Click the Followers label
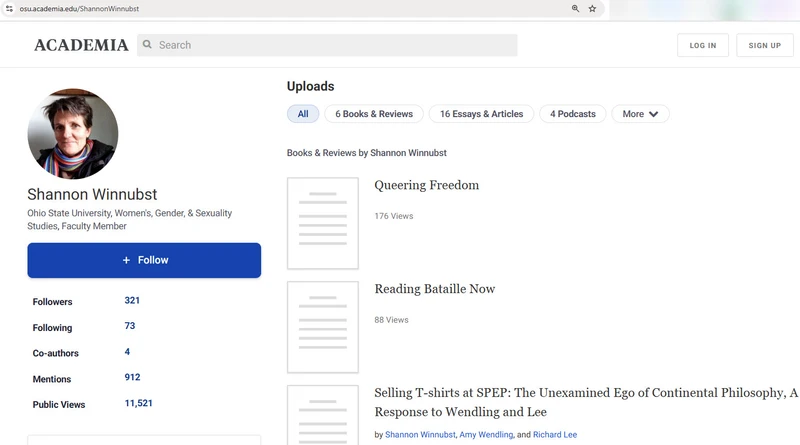This screenshot has width=800, height=445. tap(53, 302)
